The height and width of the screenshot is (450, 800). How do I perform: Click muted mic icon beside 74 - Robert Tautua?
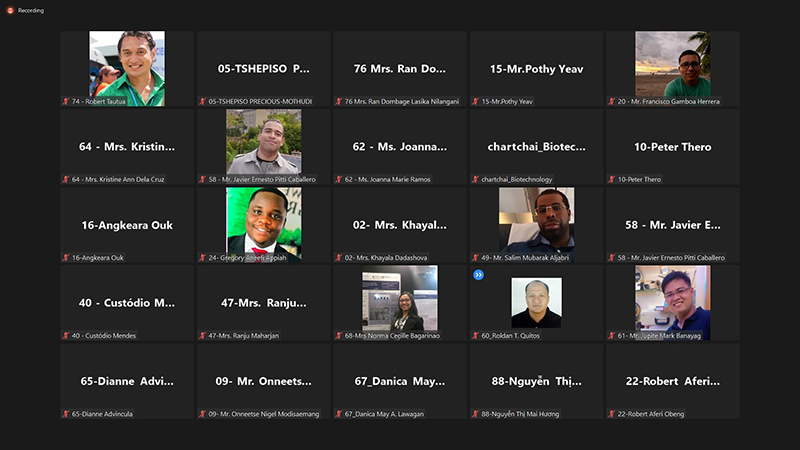tap(66, 101)
